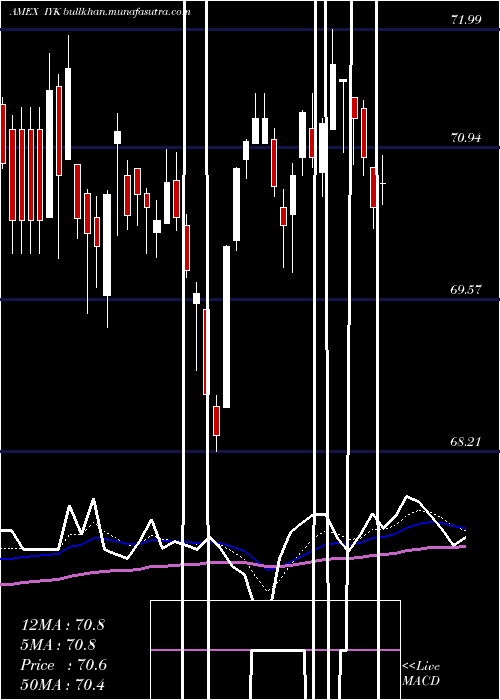Select the 70.94 price level label

click(x=466, y=138)
